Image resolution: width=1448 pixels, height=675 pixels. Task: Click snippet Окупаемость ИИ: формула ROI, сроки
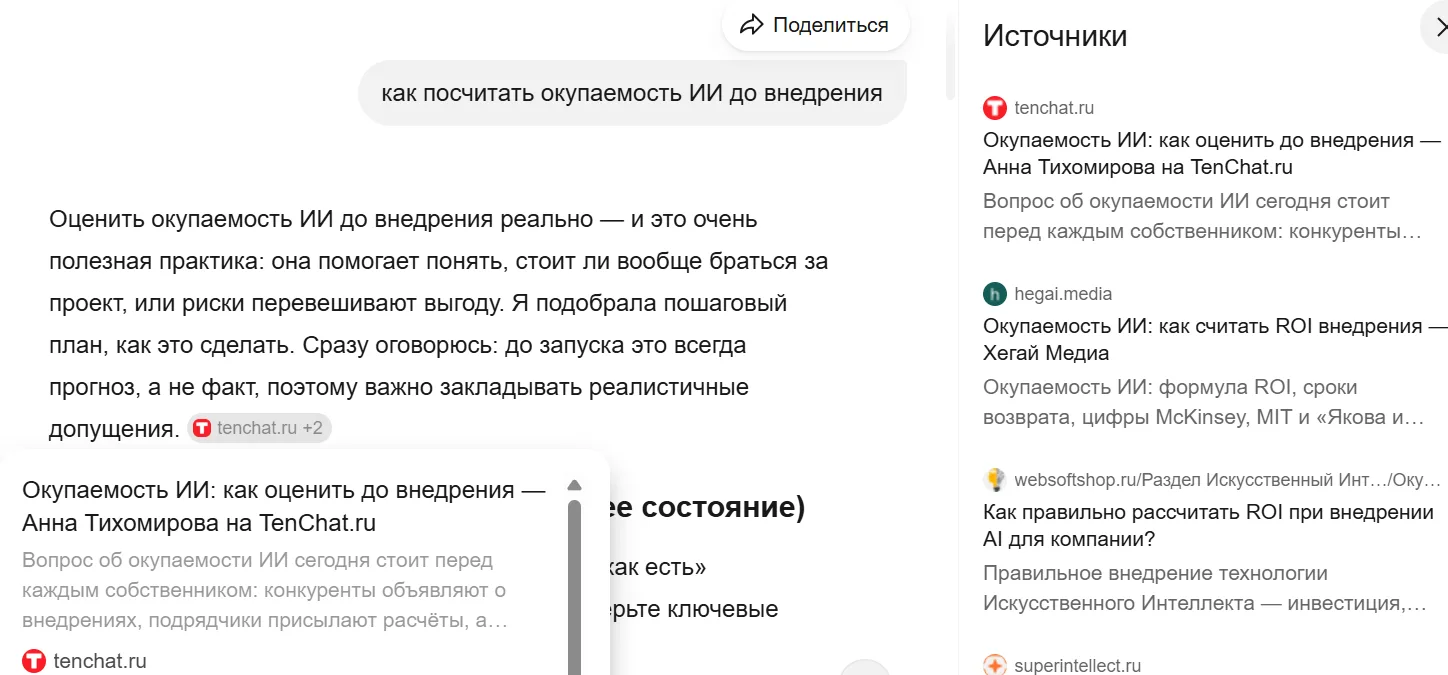tap(1203, 402)
